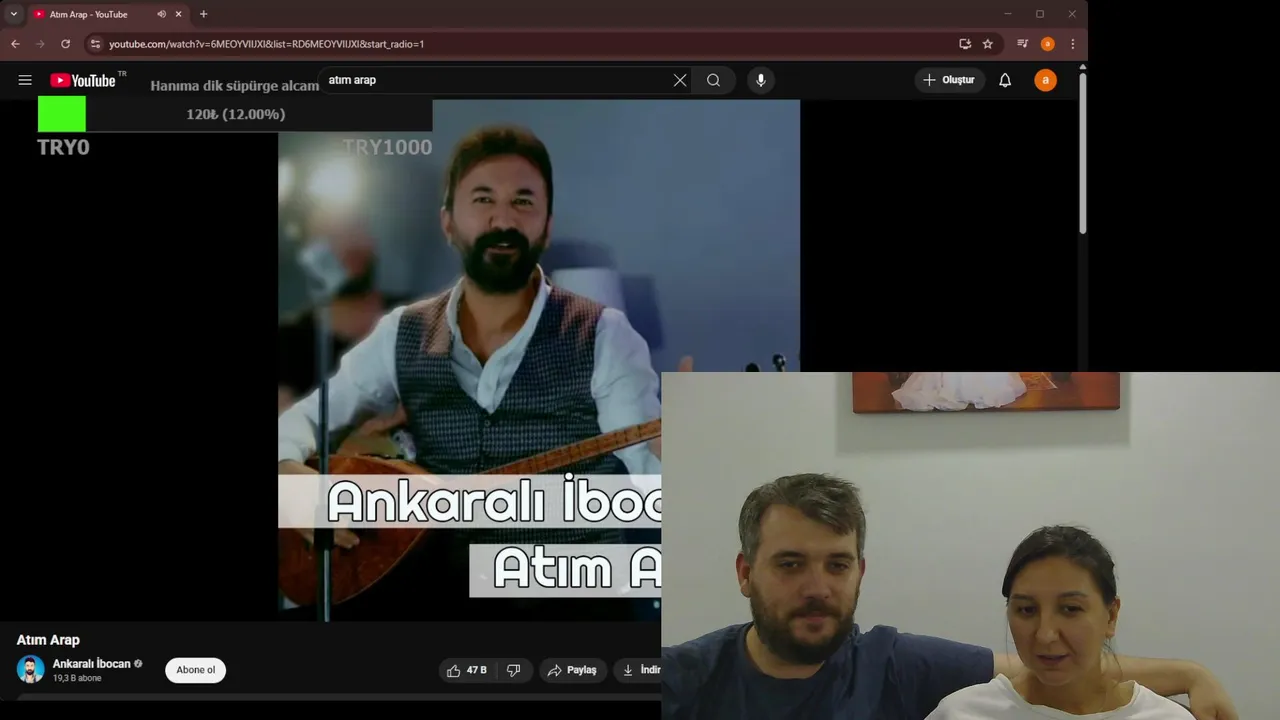
Task: Click the 'Hanıma dik süpürge alcam' goal title
Action: (235, 86)
